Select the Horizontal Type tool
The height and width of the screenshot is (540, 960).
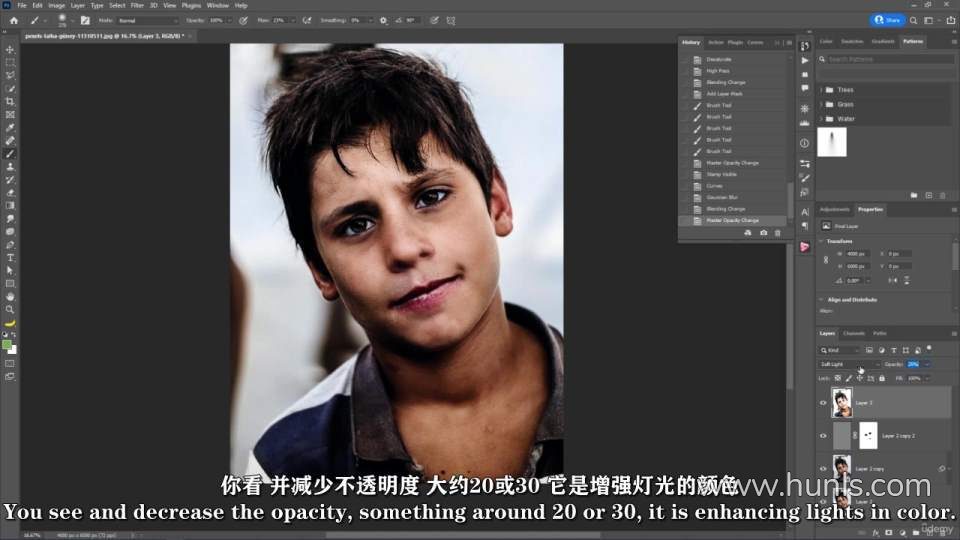(10, 258)
